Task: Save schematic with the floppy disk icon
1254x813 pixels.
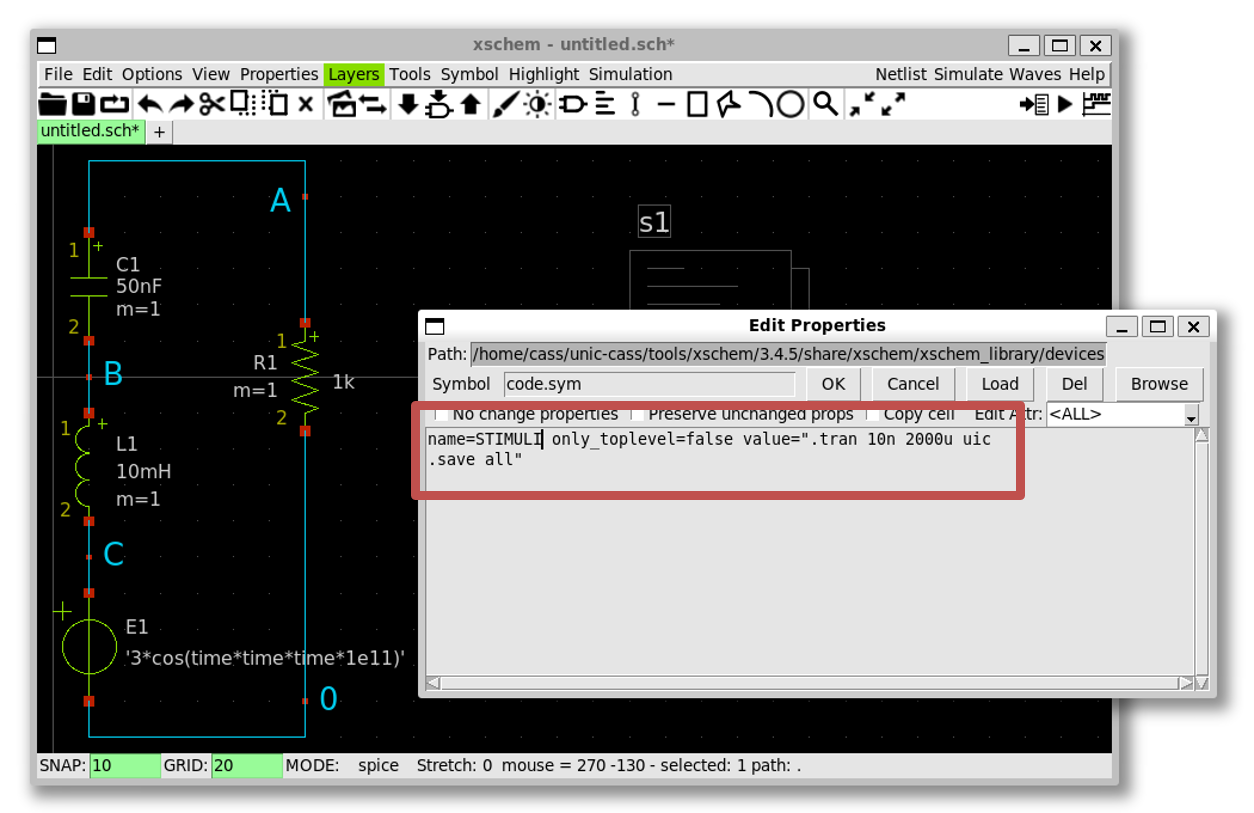Action: point(83,104)
